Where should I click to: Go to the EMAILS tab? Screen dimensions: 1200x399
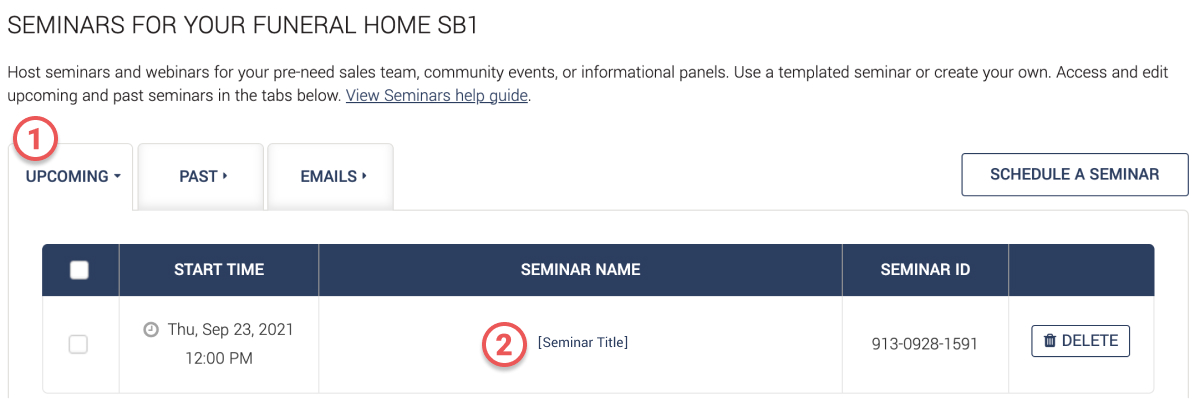tap(330, 176)
